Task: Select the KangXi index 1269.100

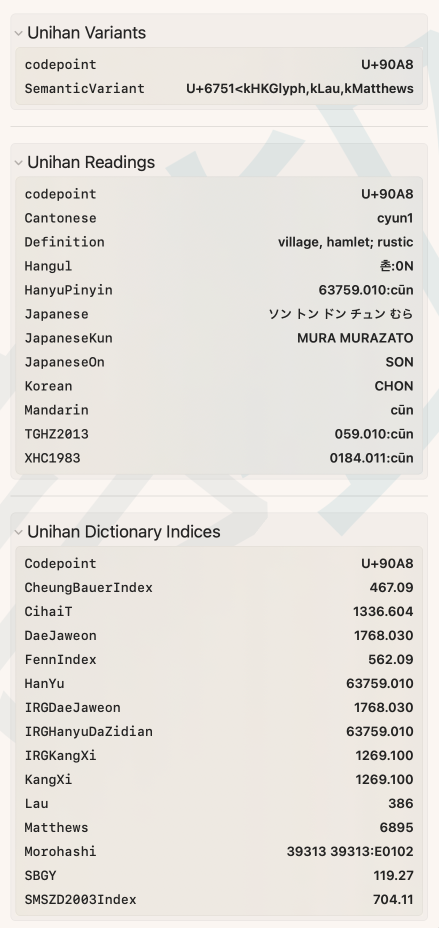Action: pyautogui.click(x=385, y=779)
